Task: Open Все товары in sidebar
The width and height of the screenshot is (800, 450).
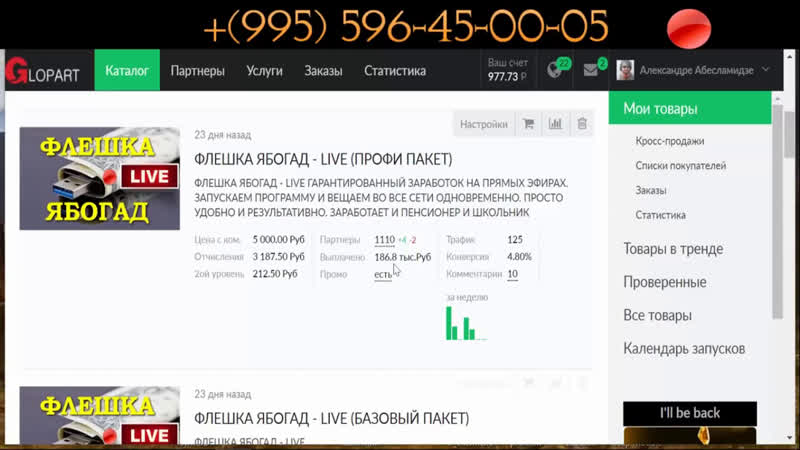Action: [657, 315]
